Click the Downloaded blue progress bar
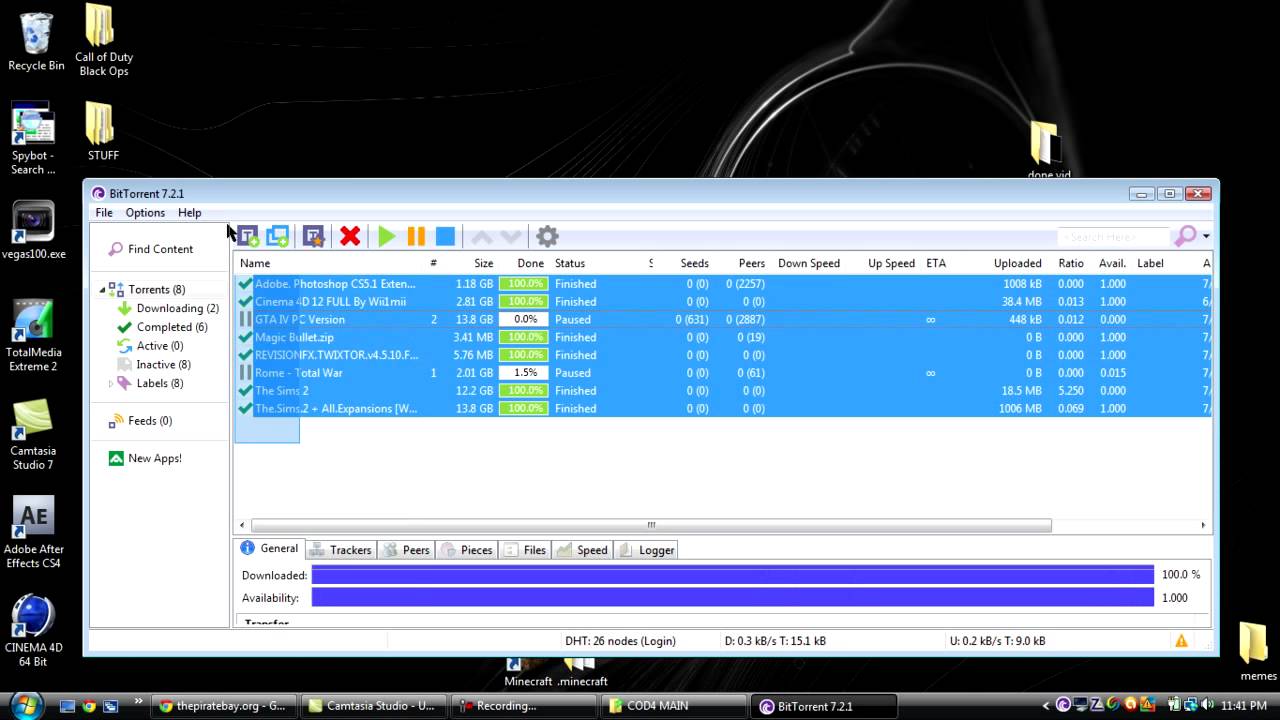The width and height of the screenshot is (1280, 720). 732,575
